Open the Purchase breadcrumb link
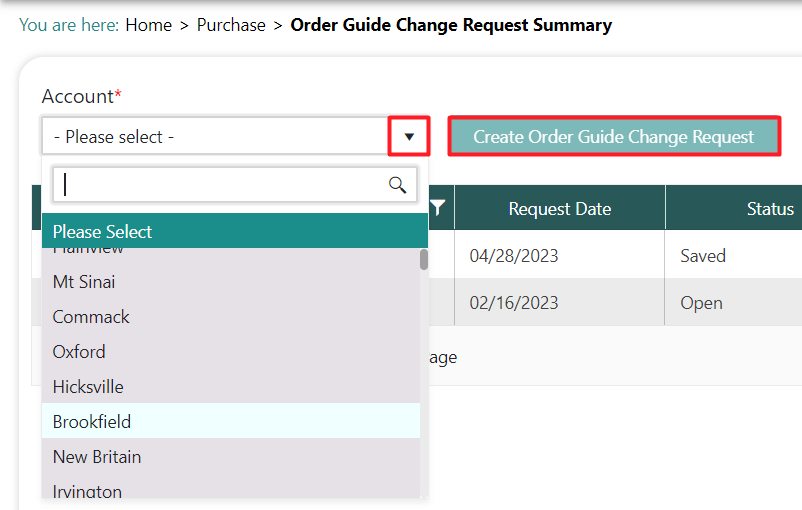 click(x=231, y=25)
